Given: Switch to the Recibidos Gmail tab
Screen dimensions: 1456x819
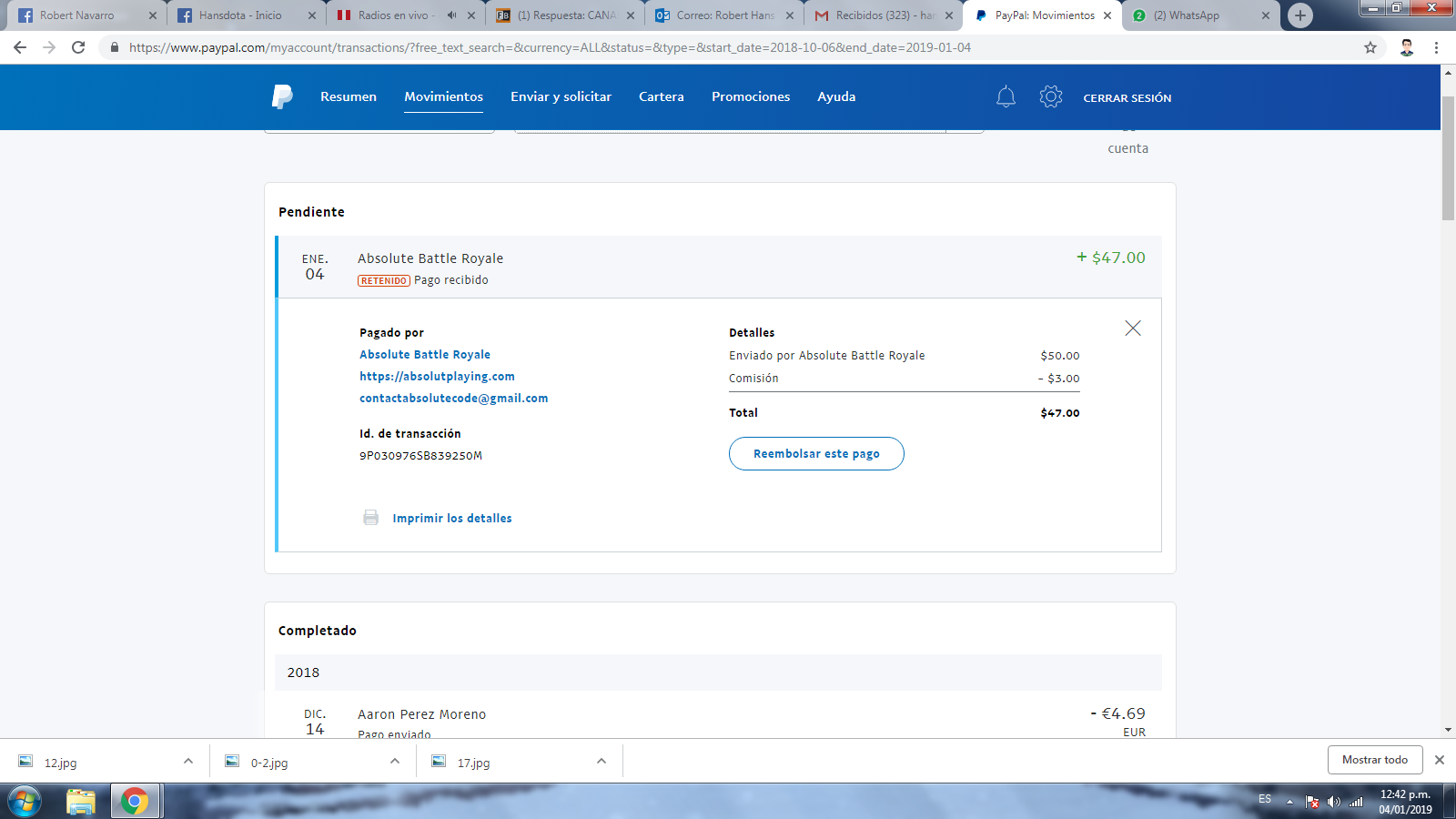Looking at the screenshot, I should tap(883, 15).
